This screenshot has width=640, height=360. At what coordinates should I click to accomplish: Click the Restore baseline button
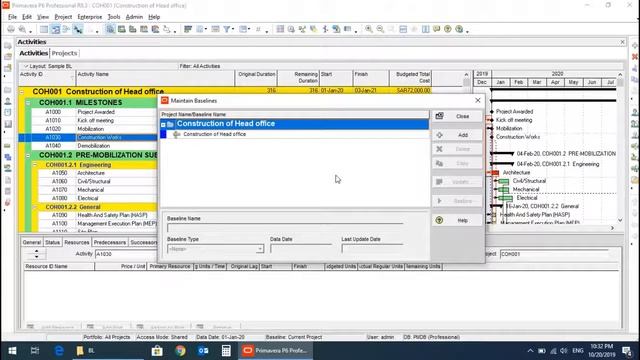[x=457, y=201]
